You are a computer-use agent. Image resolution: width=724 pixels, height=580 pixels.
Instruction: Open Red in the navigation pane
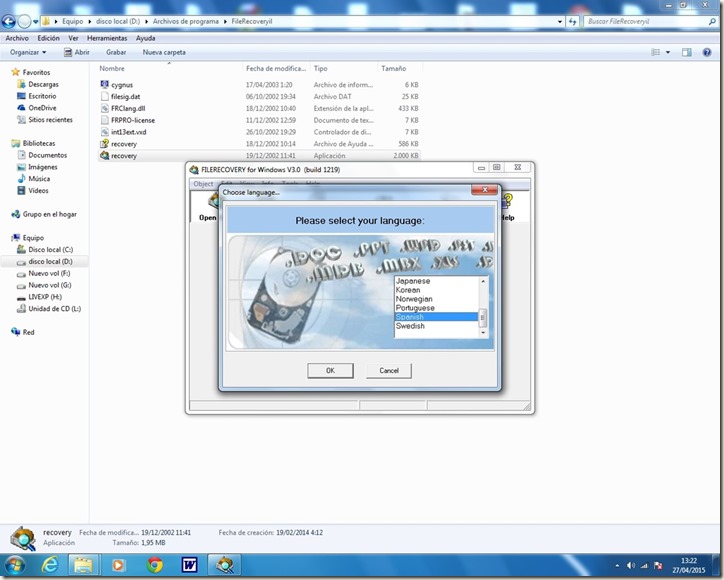(28, 332)
